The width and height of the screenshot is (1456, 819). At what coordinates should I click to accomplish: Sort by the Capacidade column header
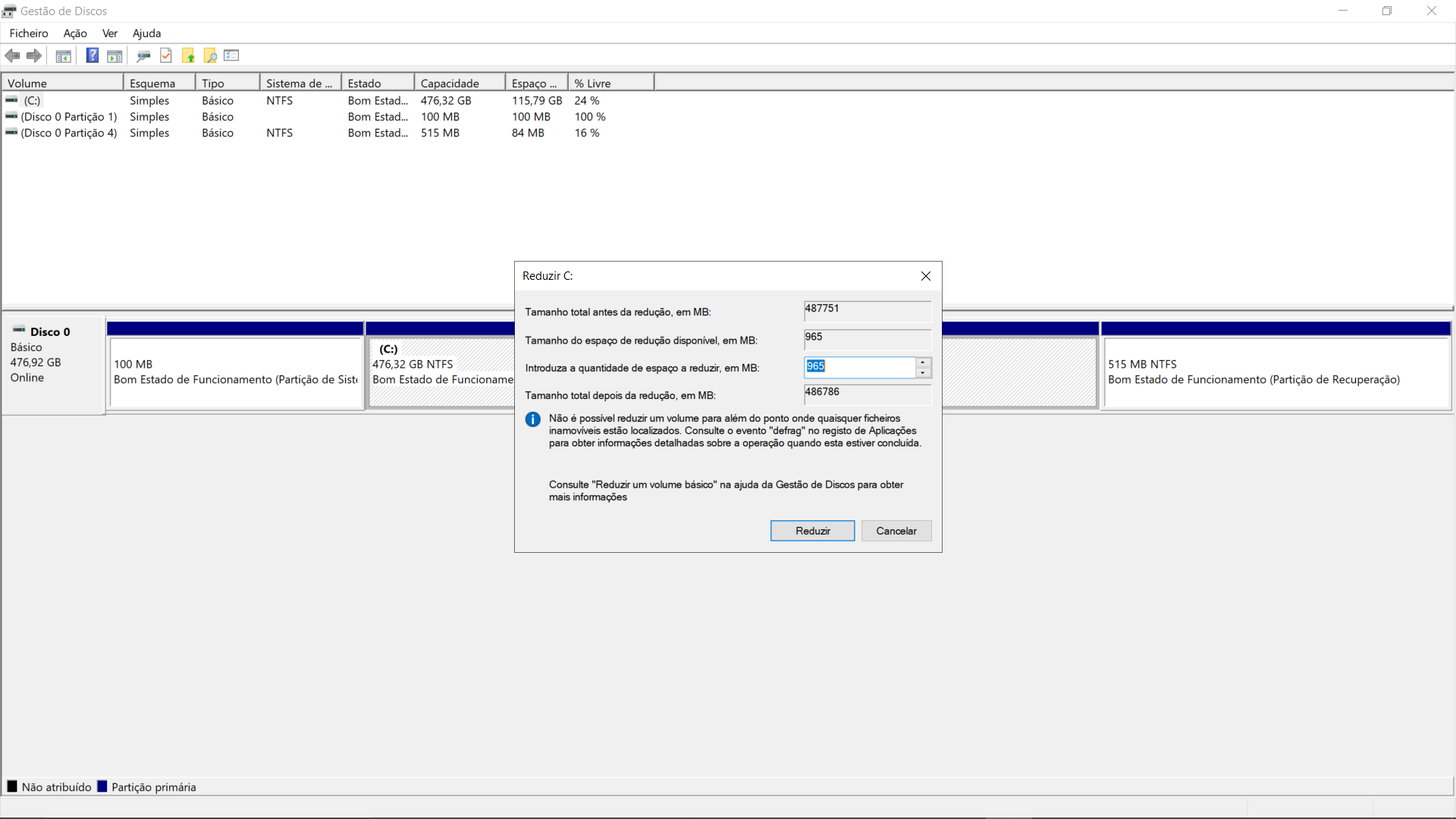pyautogui.click(x=460, y=83)
